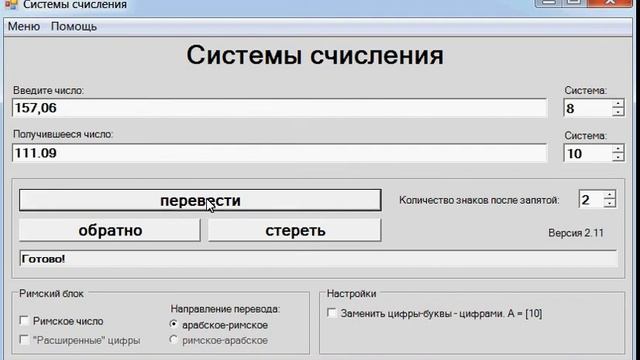Enable the Римское число checkbox
The height and width of the screenshot is (360, 640).
pyautogui.click(x=24, y=321)
